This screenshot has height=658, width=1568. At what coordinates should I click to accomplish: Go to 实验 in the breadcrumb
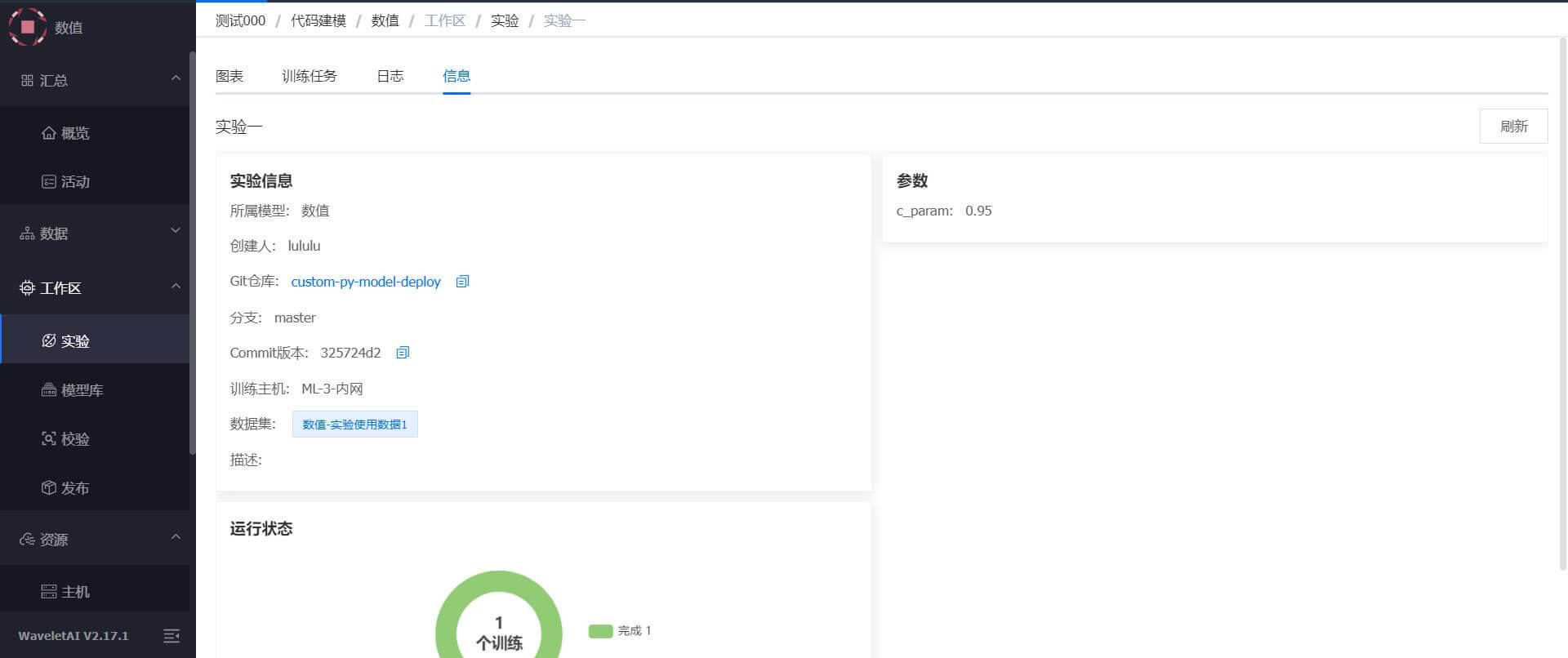pos(505,20)
